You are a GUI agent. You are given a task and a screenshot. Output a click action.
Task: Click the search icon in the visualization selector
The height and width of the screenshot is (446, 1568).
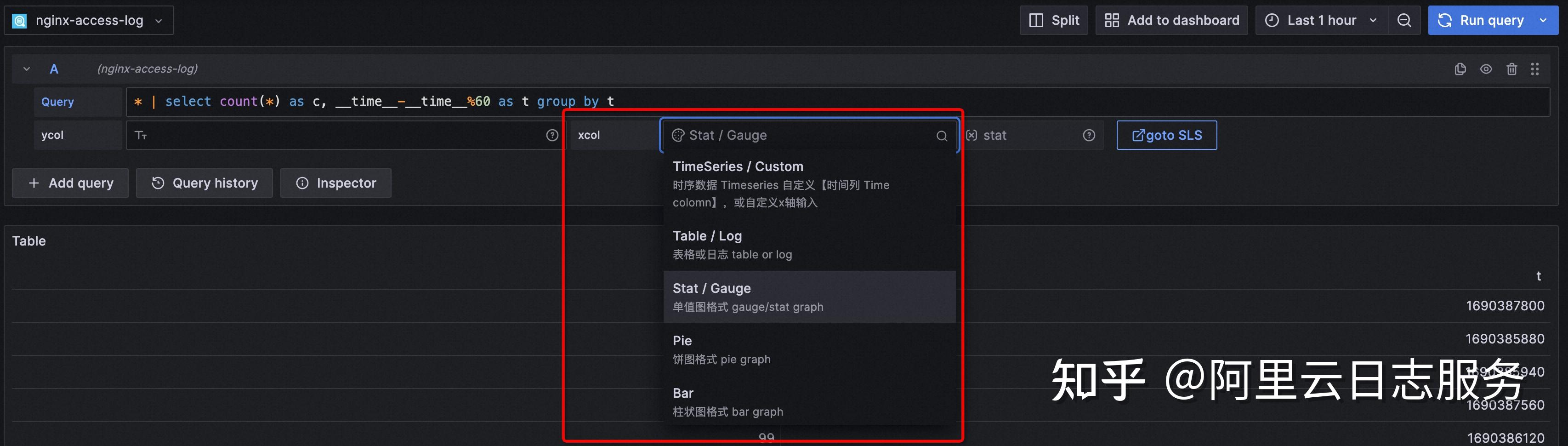[942, 135]
